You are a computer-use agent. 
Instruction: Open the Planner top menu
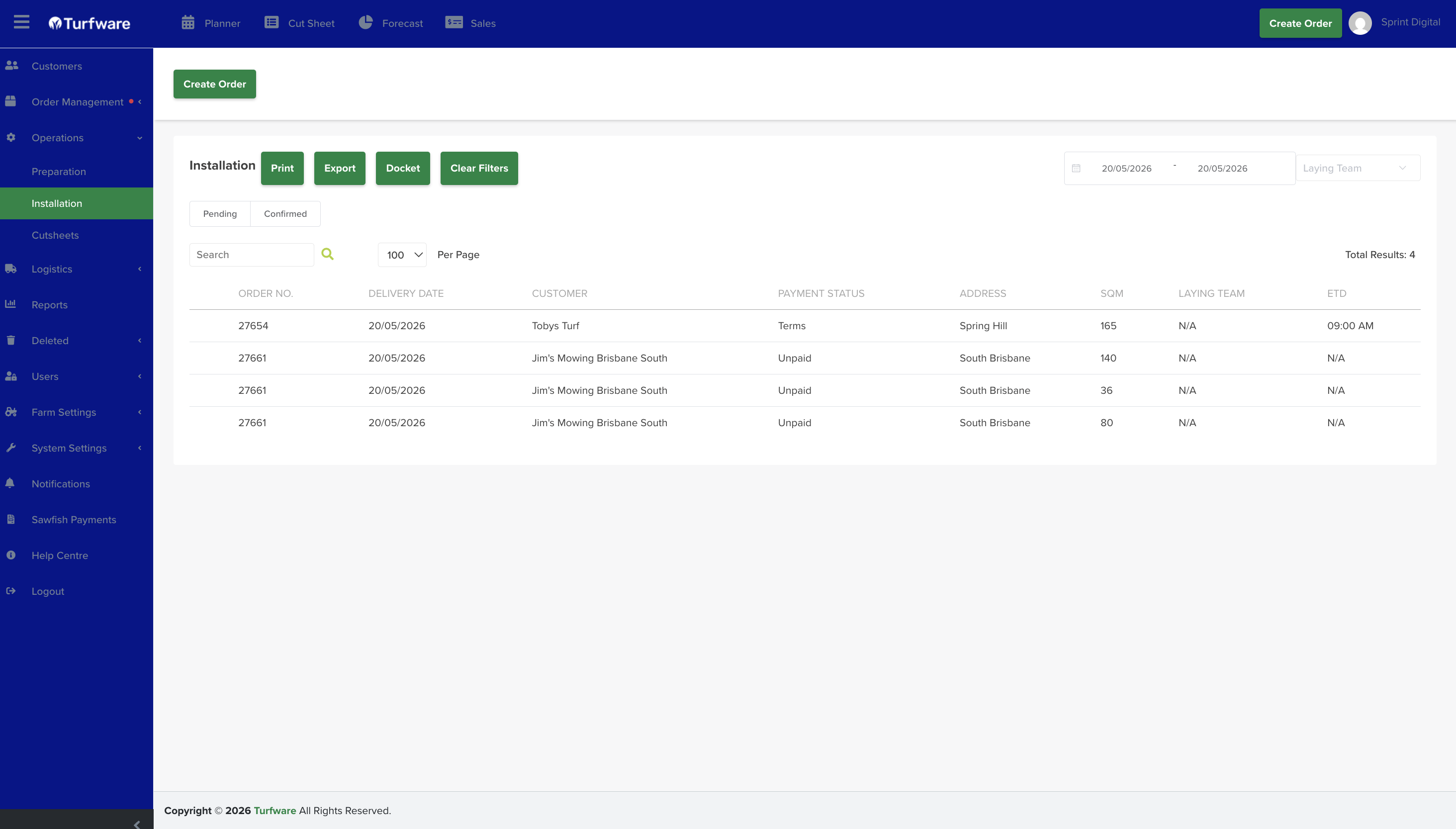pyautogui.click(x=211, y=23)
